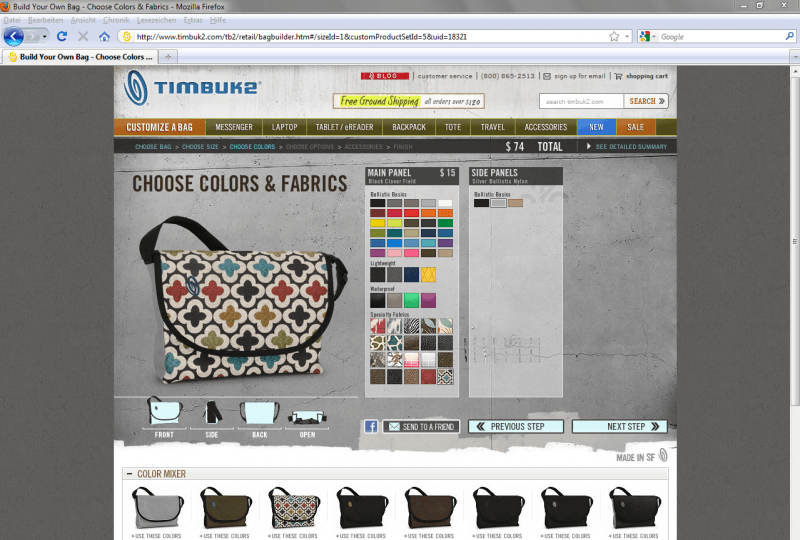
Task: Open the Bearbeiten menu
Action: click(45, 20)
